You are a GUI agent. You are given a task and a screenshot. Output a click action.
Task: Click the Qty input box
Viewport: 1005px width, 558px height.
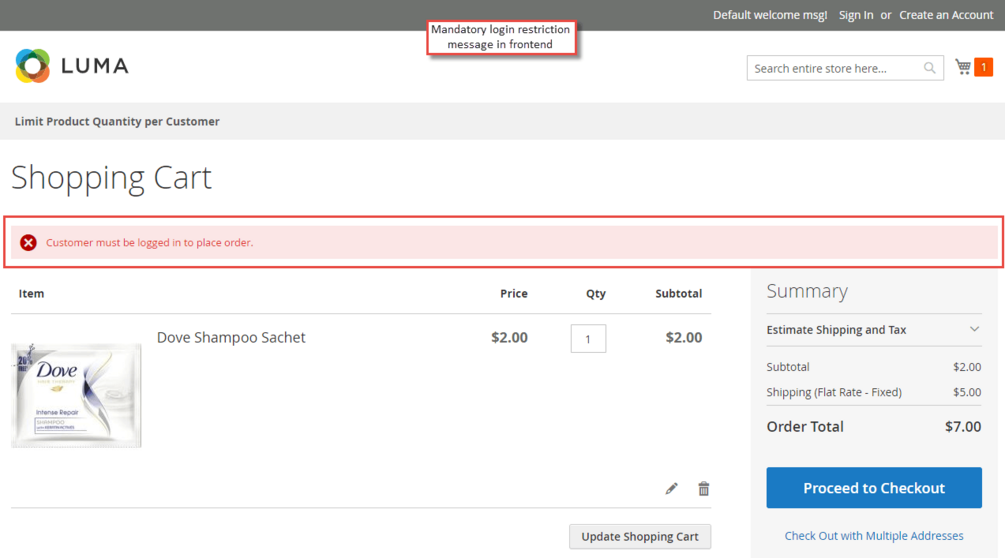point(588,338)
